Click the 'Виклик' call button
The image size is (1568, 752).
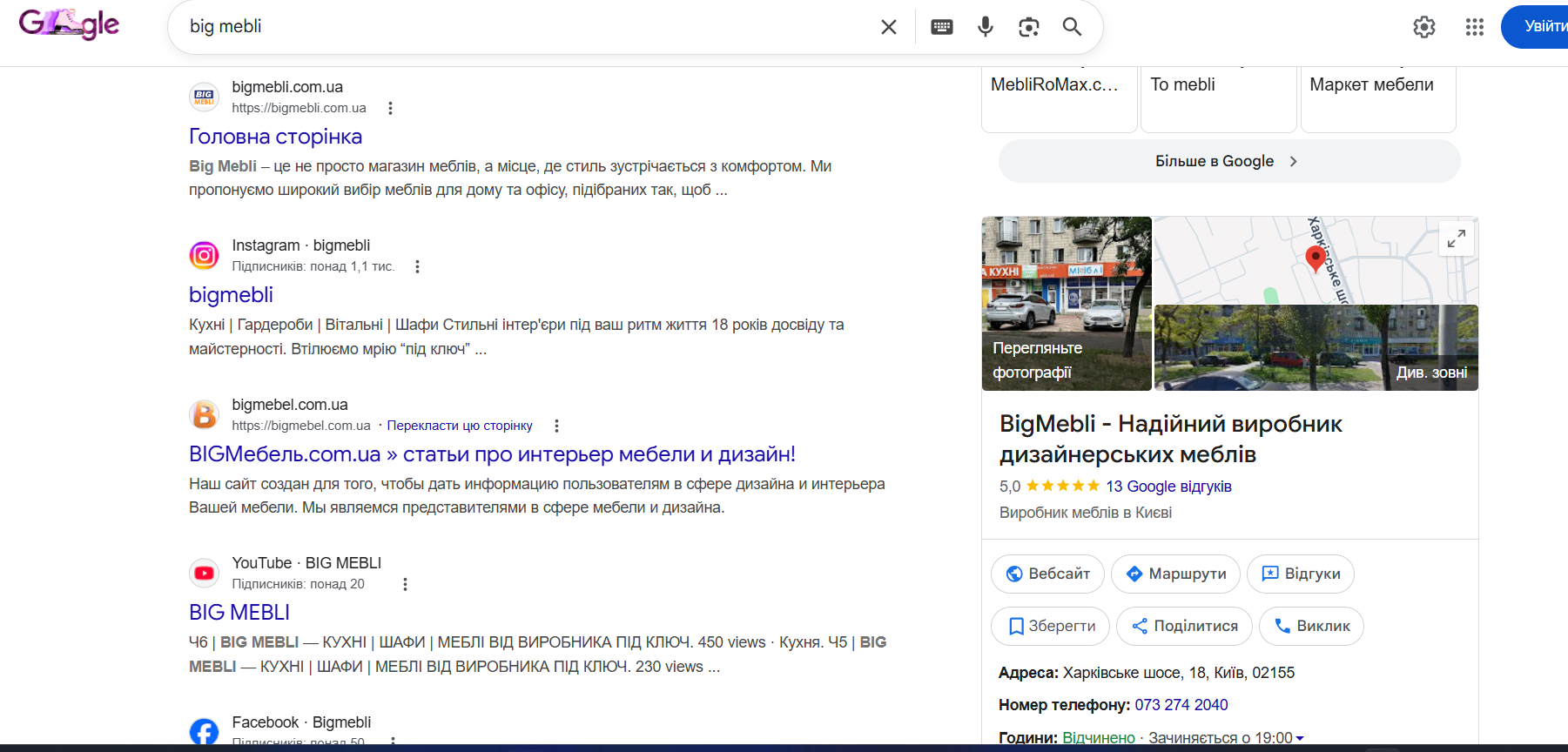click(1311, 626)
